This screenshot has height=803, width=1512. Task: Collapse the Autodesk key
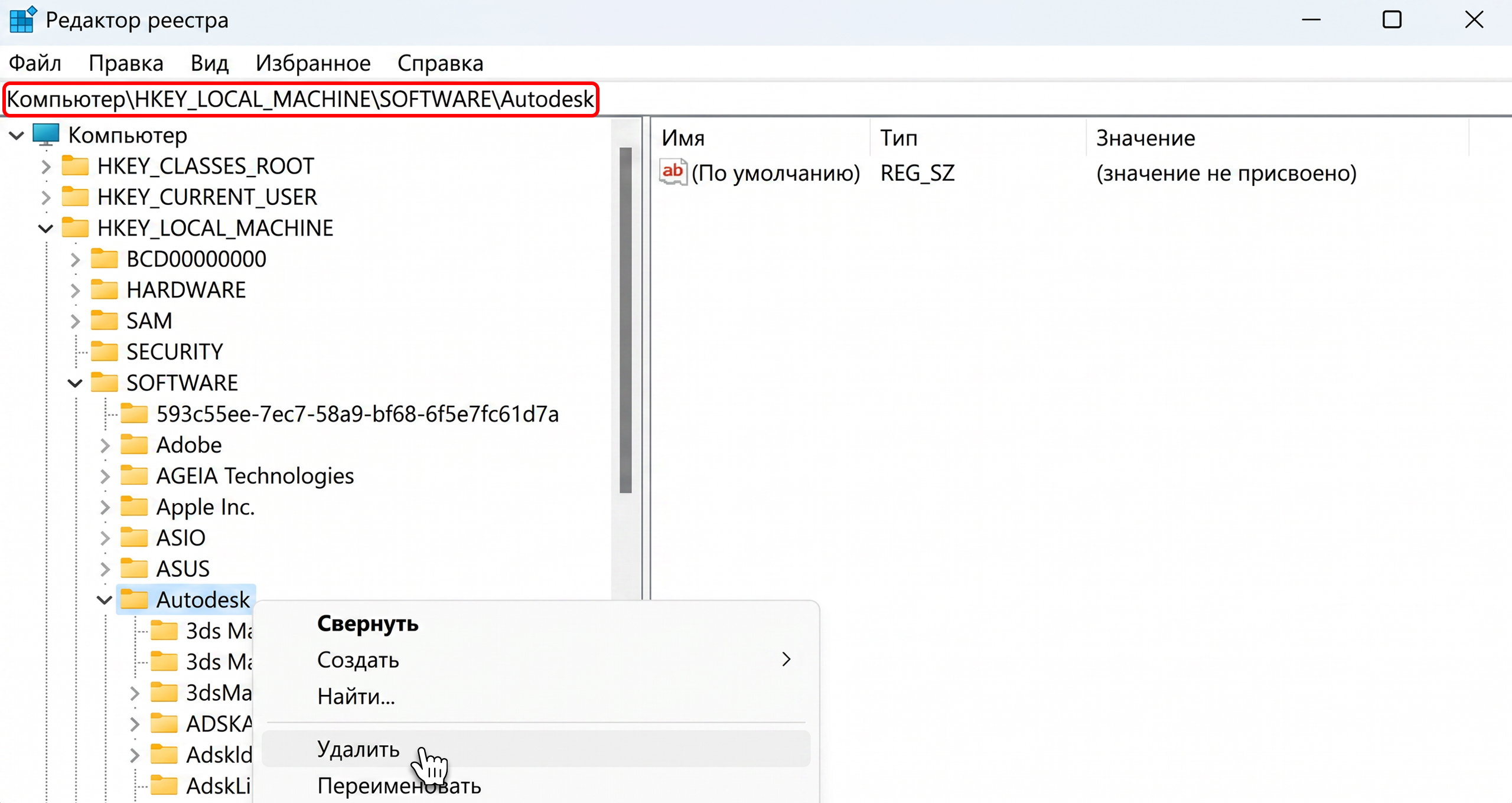tap(105, 600)
